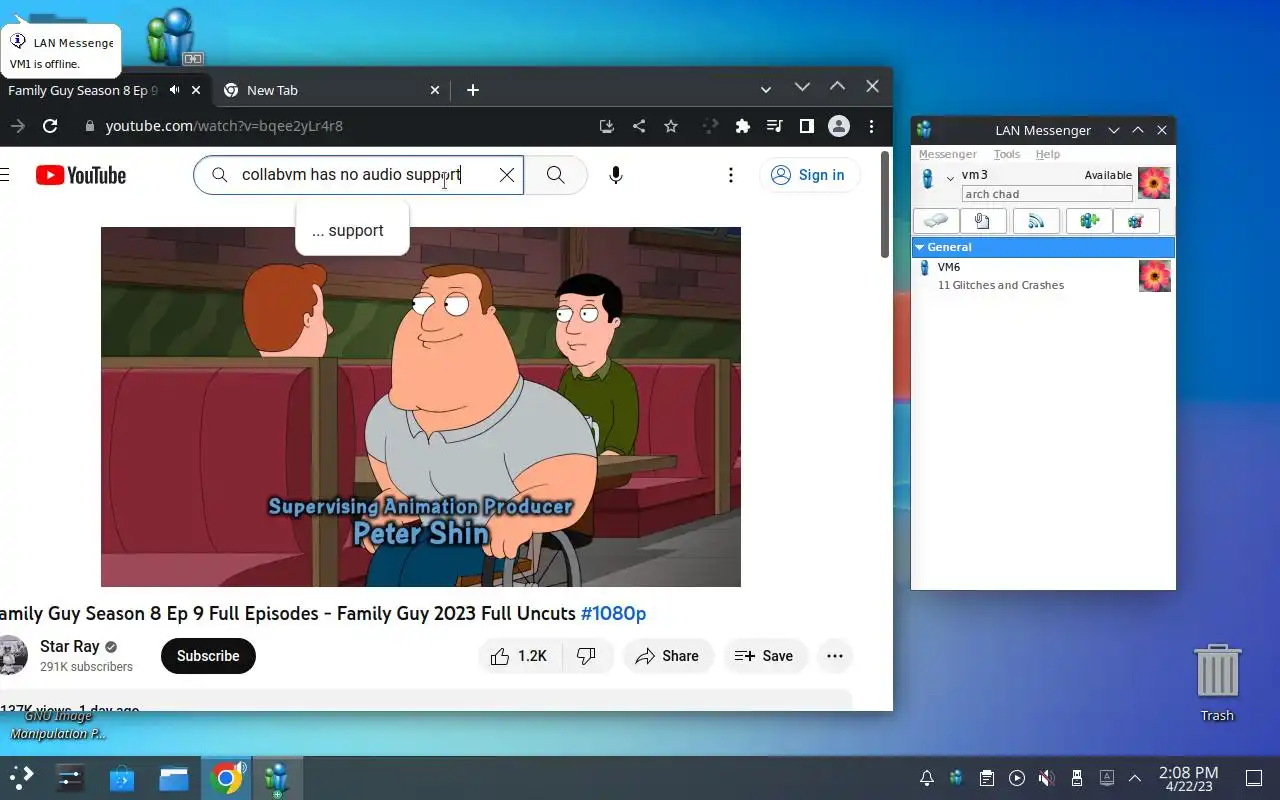The image size is (1280, 800).
Task: Share the video via Share button
Action: pyautogui.click(x=668, y=656)
